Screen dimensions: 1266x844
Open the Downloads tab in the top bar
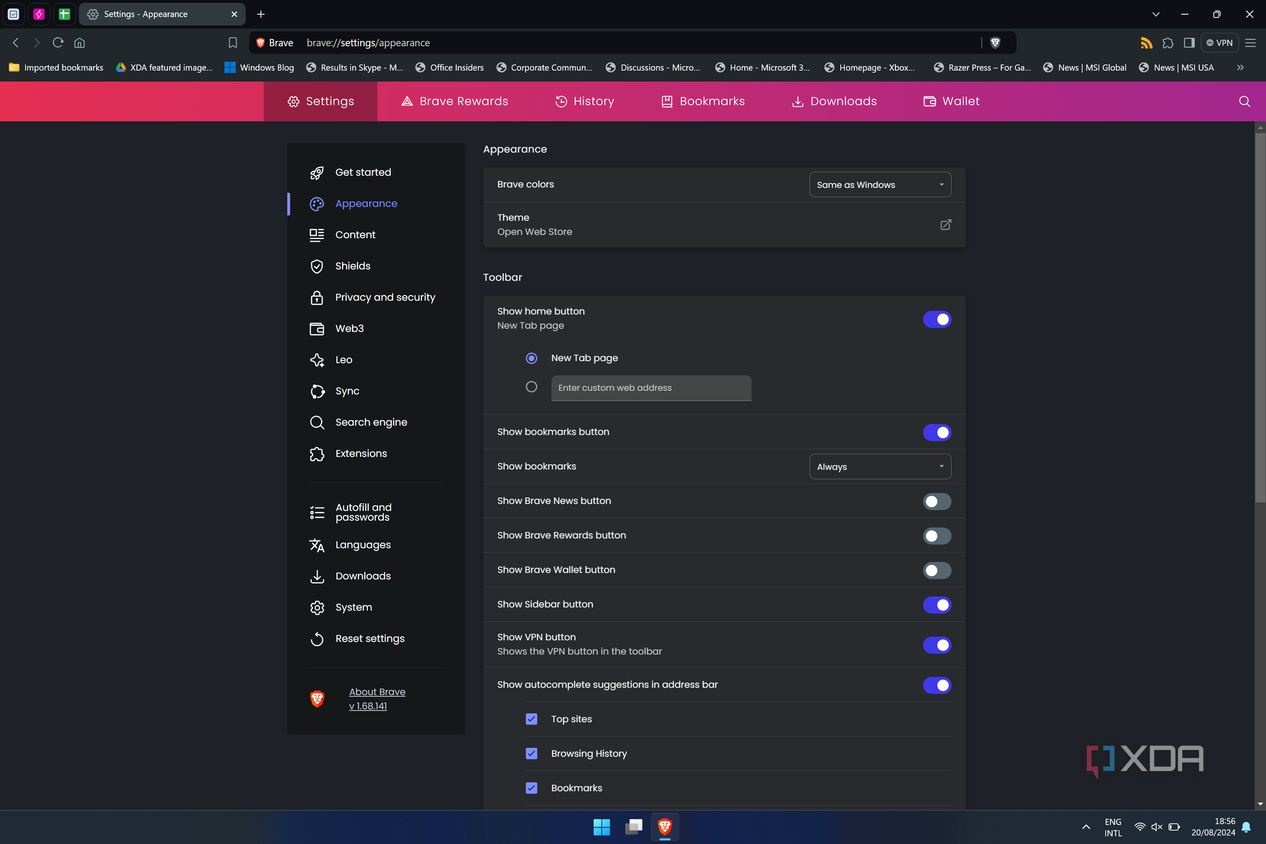[x=834, y=101]
